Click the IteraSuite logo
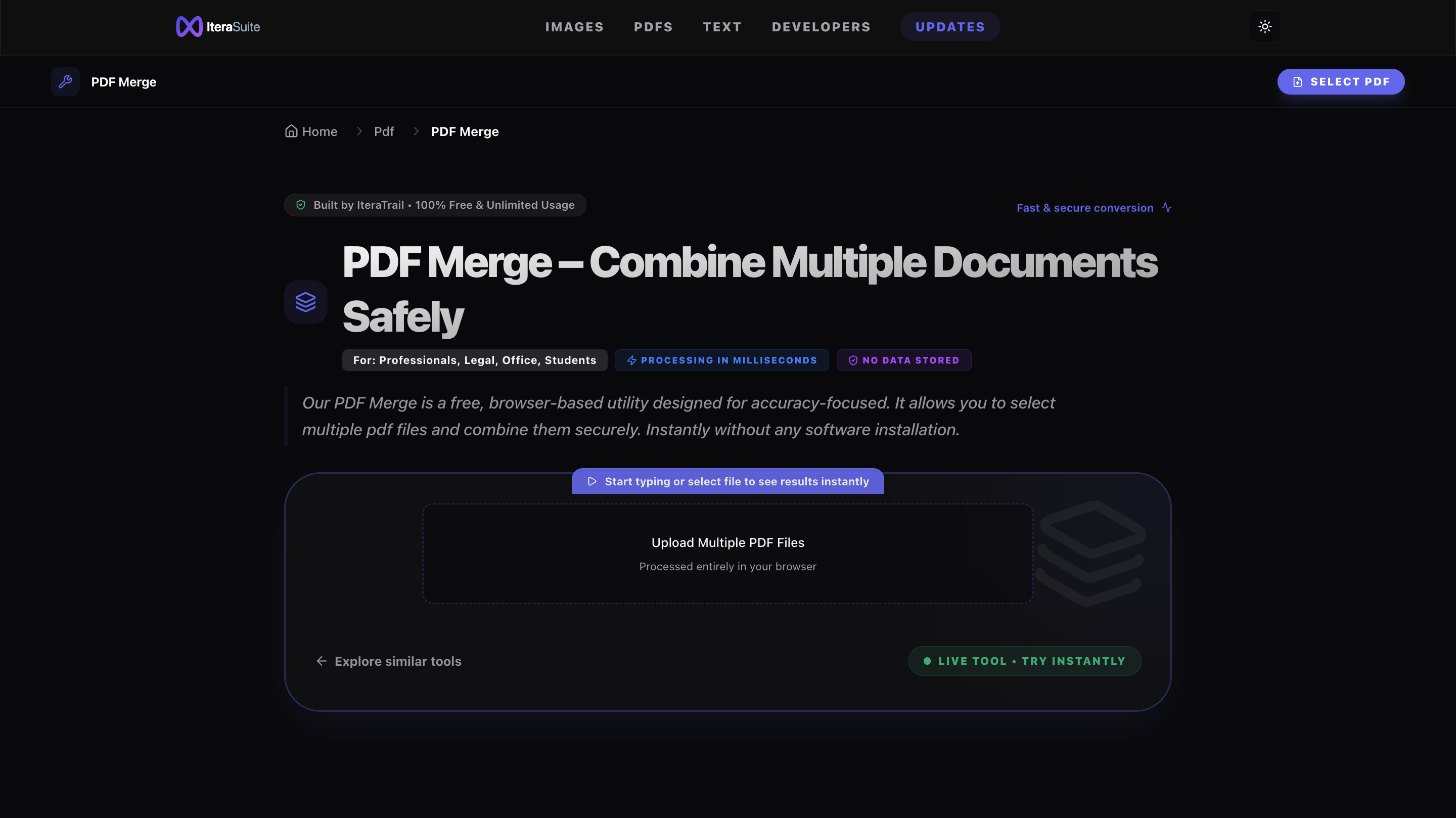The image size is (1456, 818). click(217, 27)
